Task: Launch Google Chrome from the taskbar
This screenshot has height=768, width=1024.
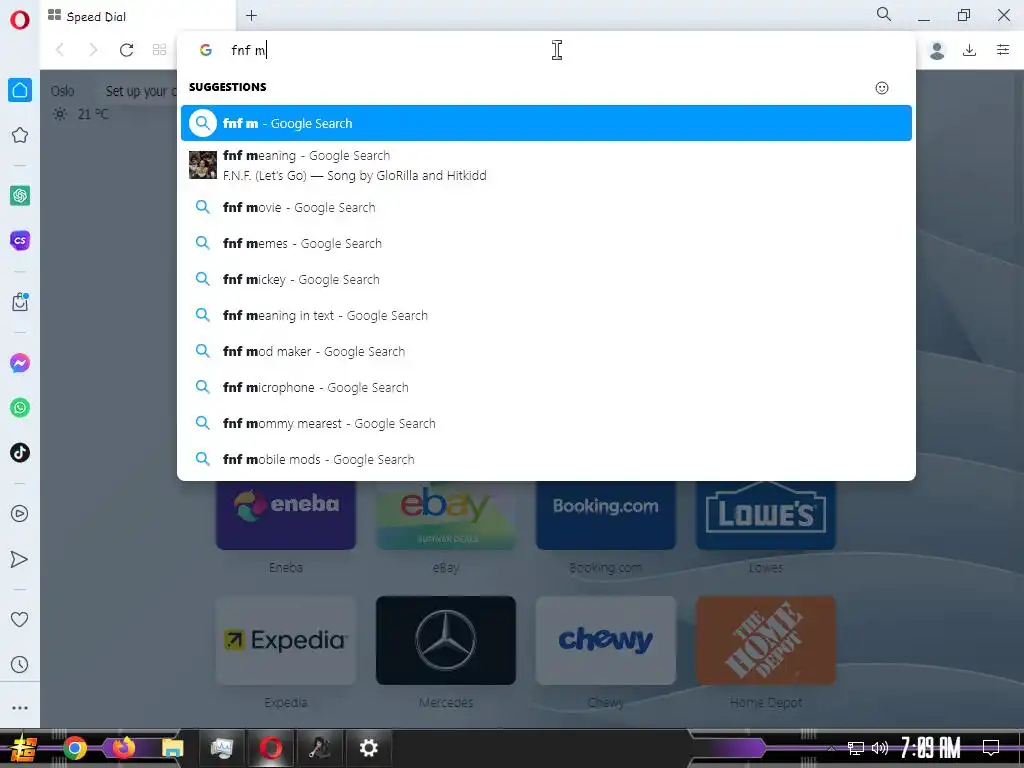Action: click(74, 748)
